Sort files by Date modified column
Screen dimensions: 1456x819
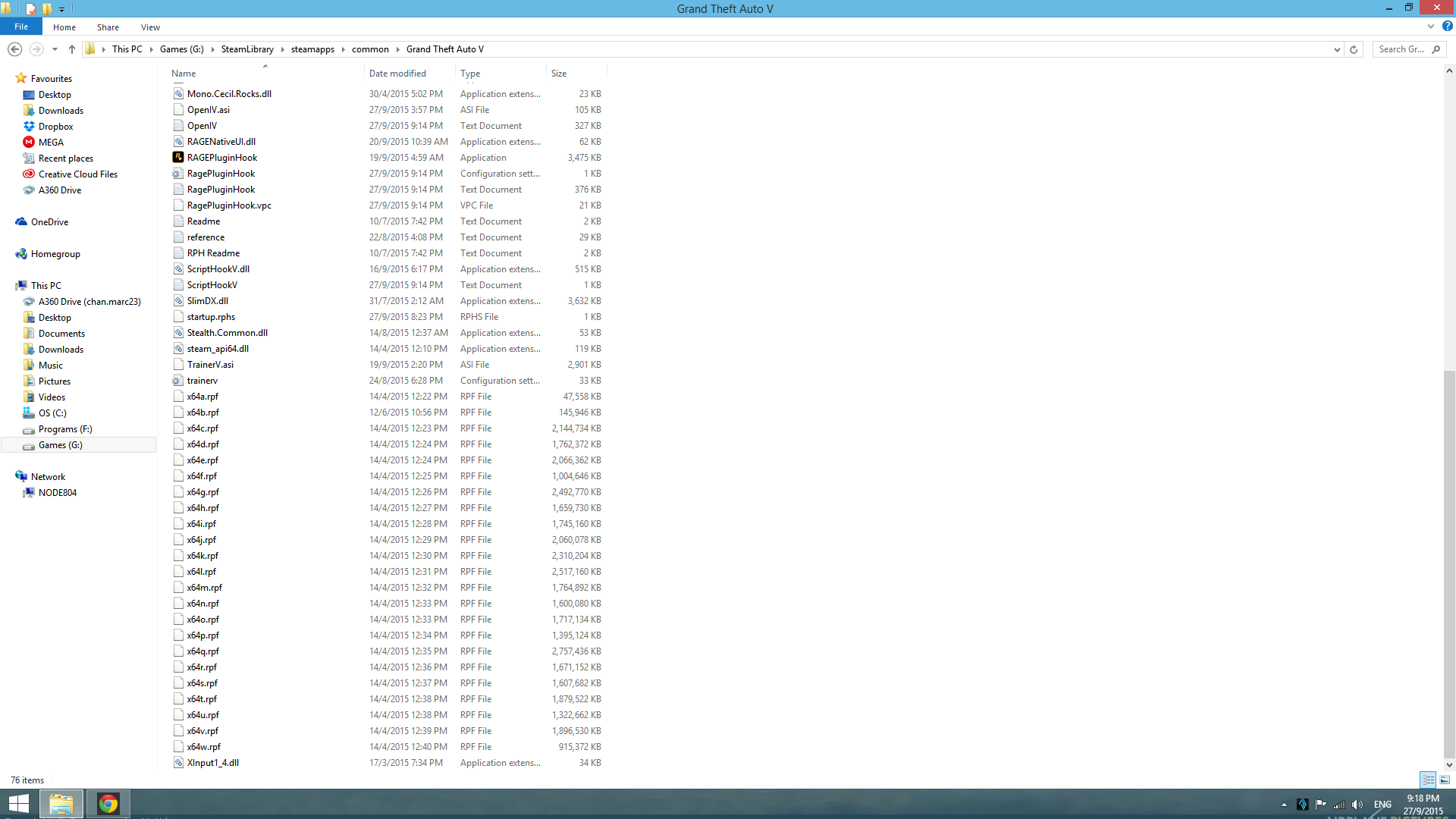coord(397,74)
